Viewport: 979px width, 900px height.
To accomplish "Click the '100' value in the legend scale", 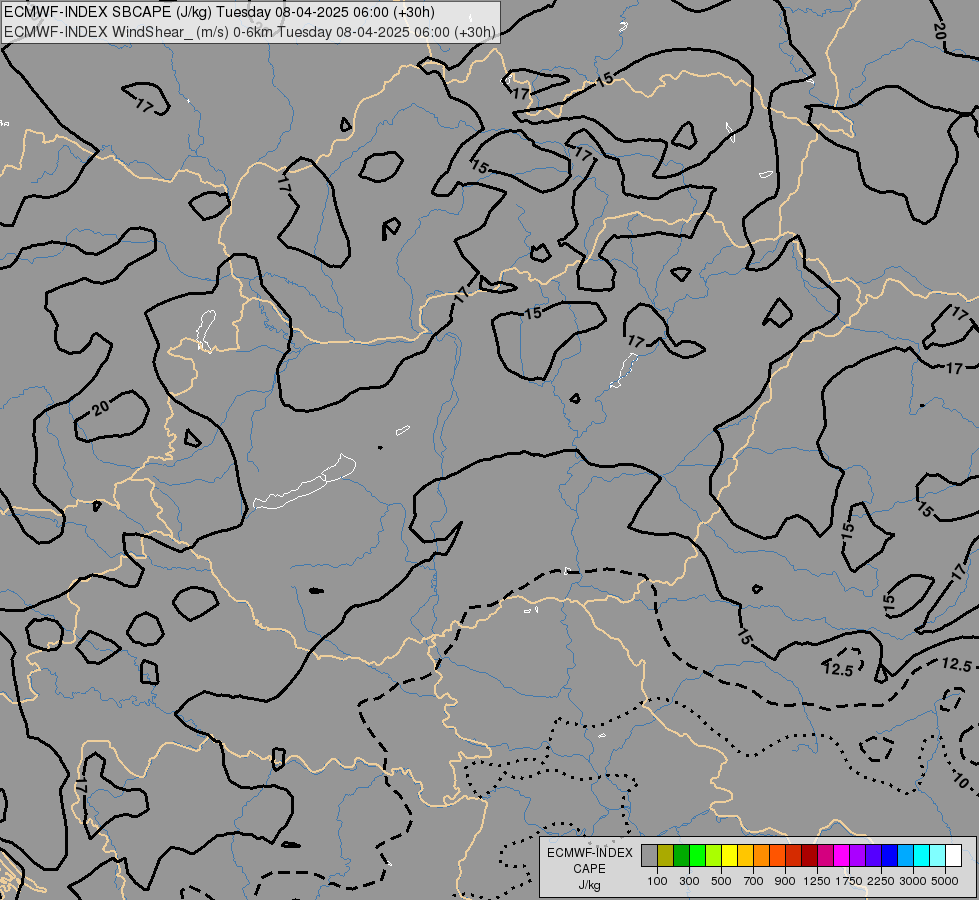I will [657, 881].
